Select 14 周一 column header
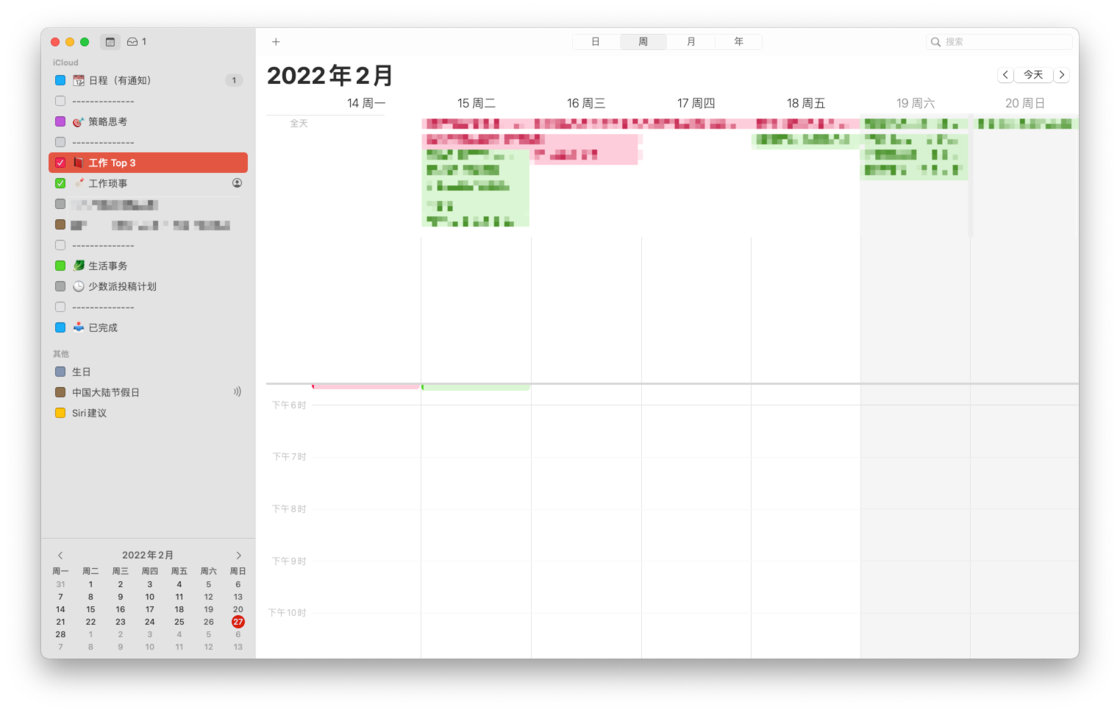Screen dimensions: 1120x713 point(366,104)
